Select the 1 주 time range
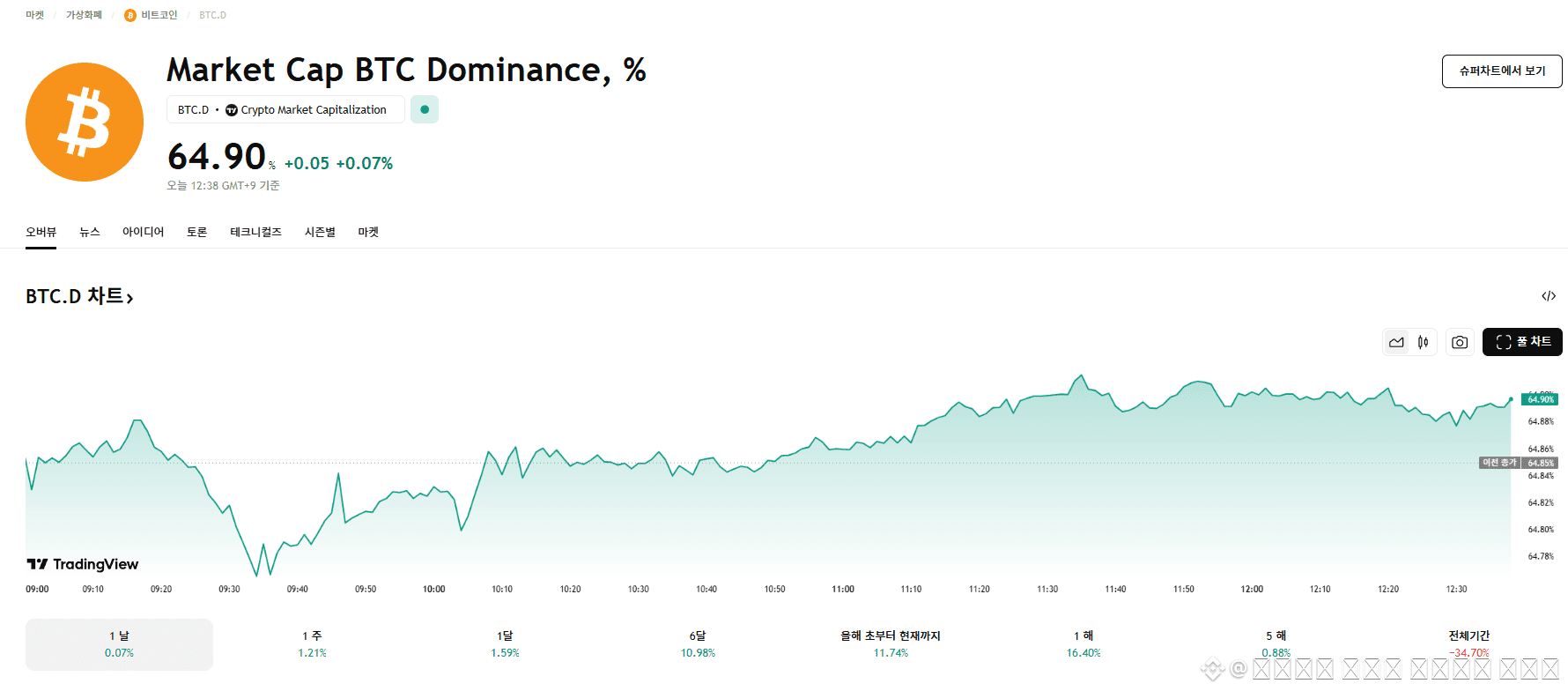The height and width of the screenshot is (691, 1568). pos(312,644)
